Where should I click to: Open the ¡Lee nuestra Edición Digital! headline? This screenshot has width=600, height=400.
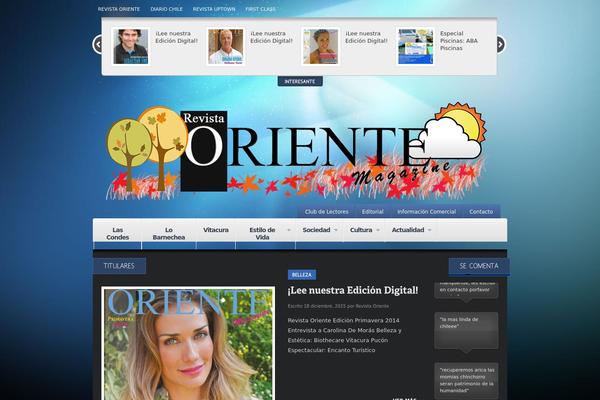coord(353,291)
